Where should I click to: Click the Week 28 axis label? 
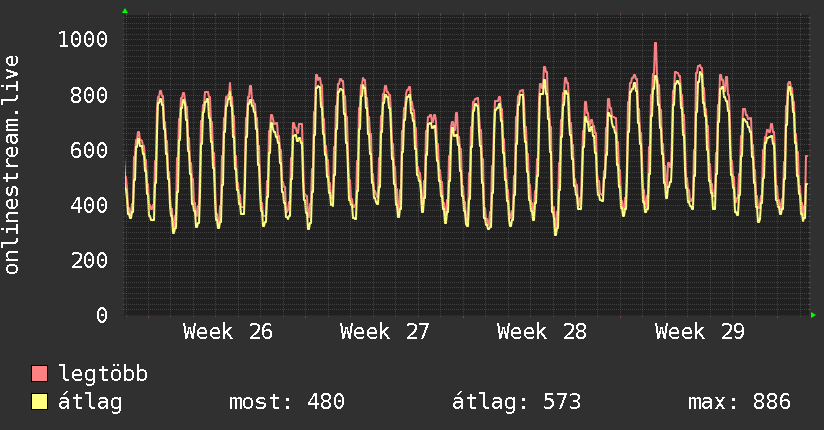(542, 332)
